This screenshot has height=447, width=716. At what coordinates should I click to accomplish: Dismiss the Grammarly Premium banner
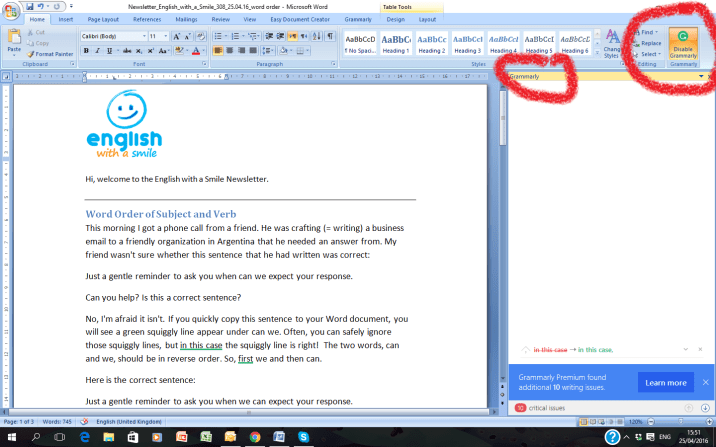pyautogui.click(x=705, y=382)
